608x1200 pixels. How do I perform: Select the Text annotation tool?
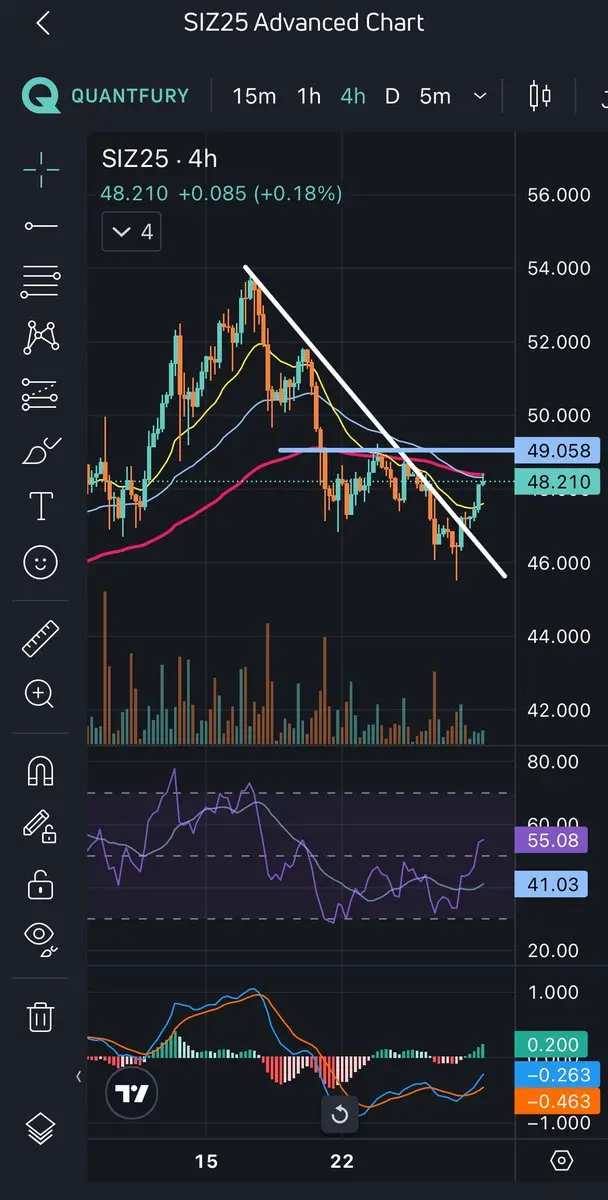tap(41, 507)
